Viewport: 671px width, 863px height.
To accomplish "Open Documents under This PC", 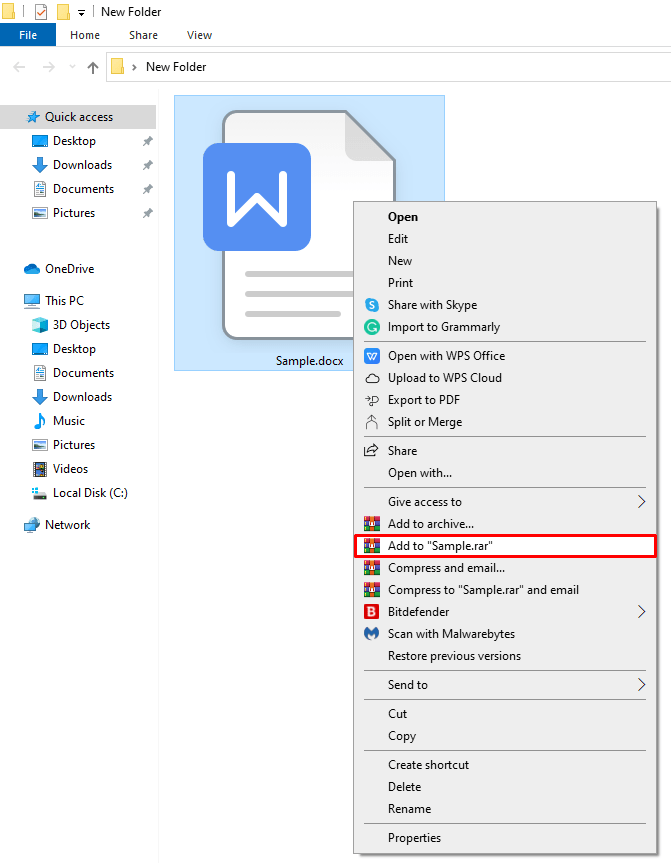I will [x=83, y=373].
